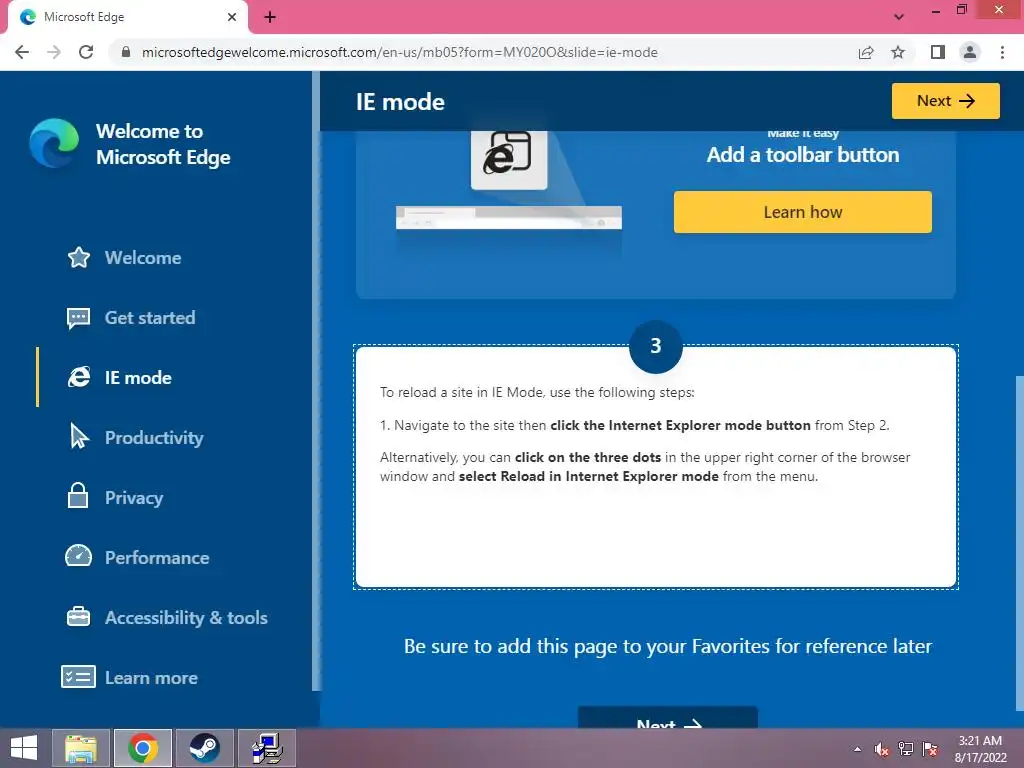Select the Microsoft Edge browser tab
The image size is (1024, 768).
[x=128, y=17]
